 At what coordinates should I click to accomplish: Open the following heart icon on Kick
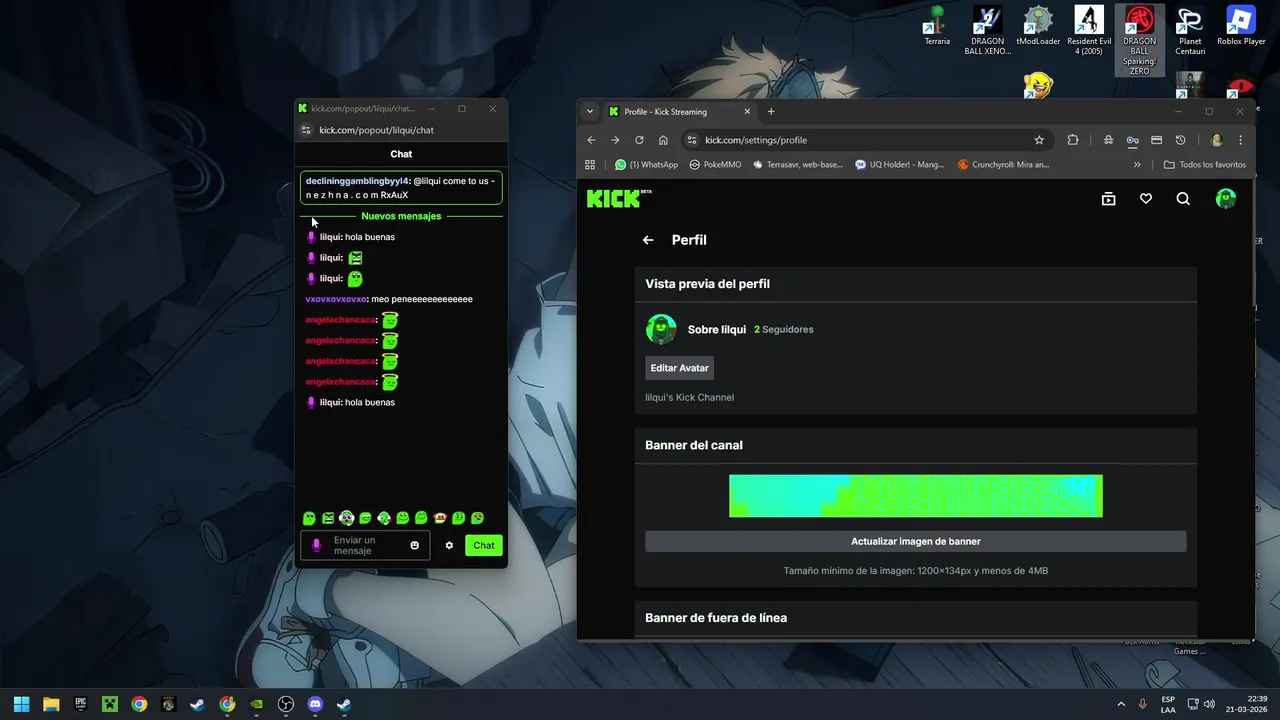click(1146, 199)
